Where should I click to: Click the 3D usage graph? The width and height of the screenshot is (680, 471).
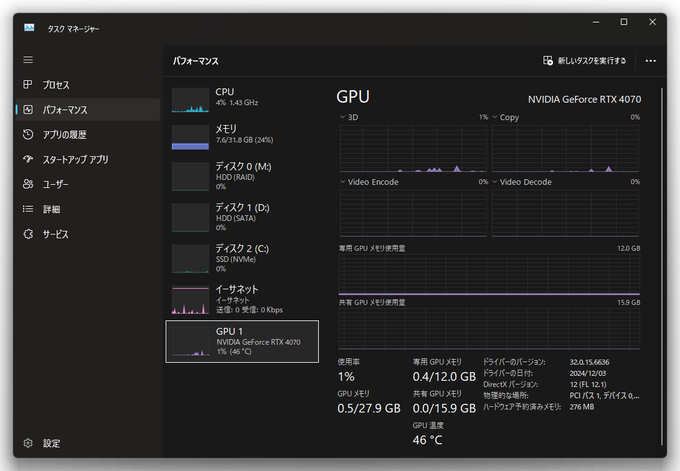tap(413, 148)
